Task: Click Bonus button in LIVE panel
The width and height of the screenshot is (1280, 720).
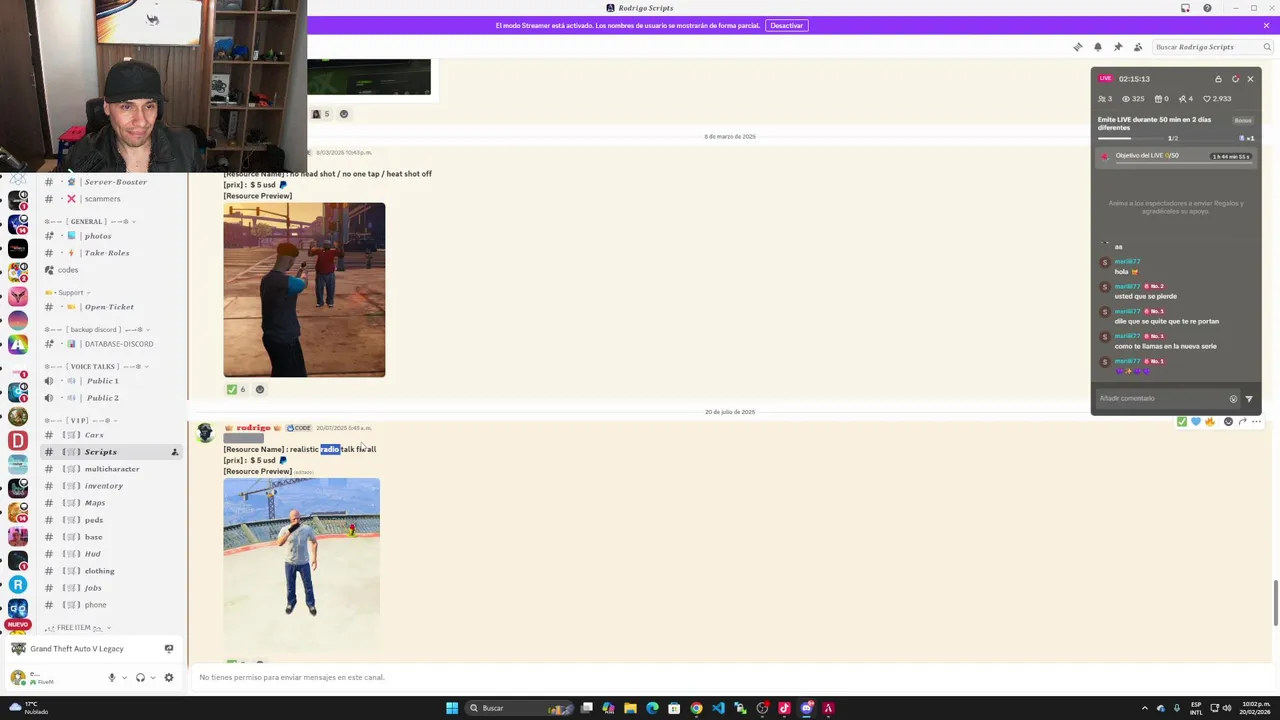Action: tap(1243, 120)
